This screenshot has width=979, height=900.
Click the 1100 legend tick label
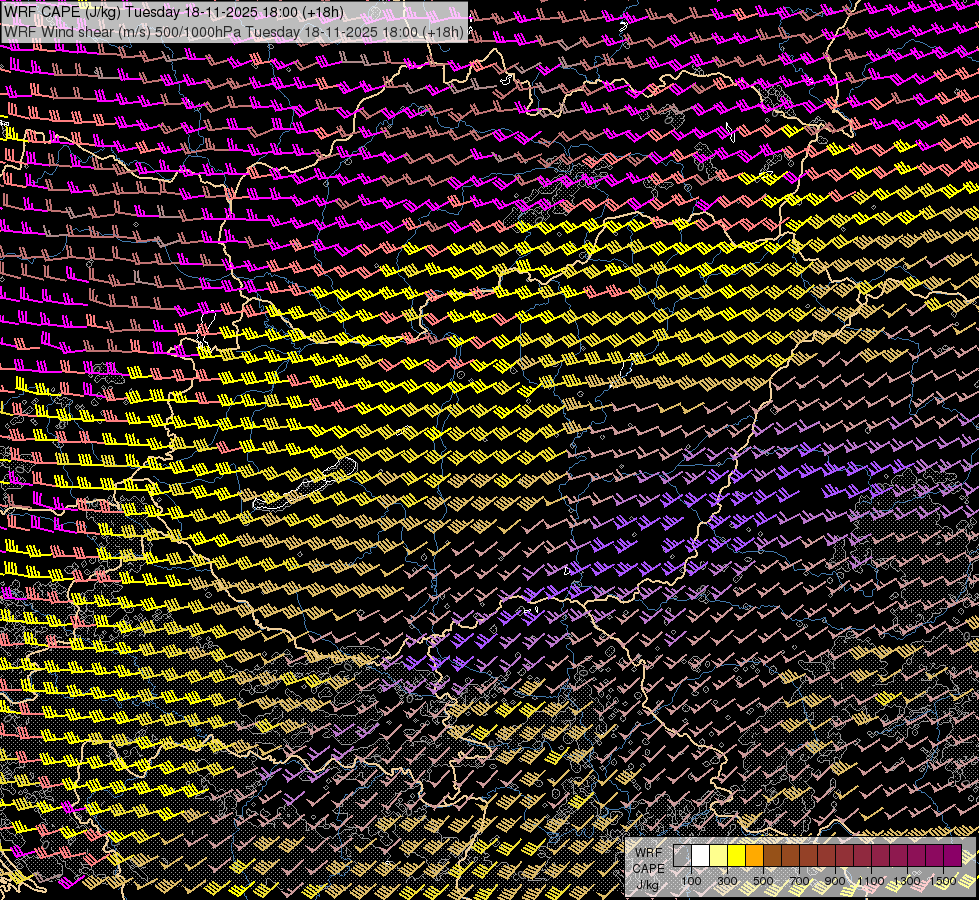(870, 881)
